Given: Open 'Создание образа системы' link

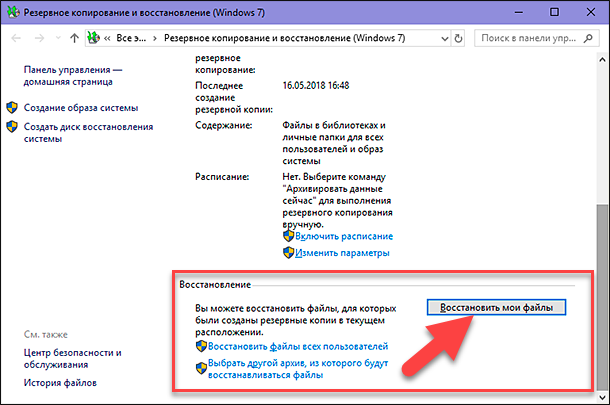Looking at the screenshot, I should tap(81, 108).
